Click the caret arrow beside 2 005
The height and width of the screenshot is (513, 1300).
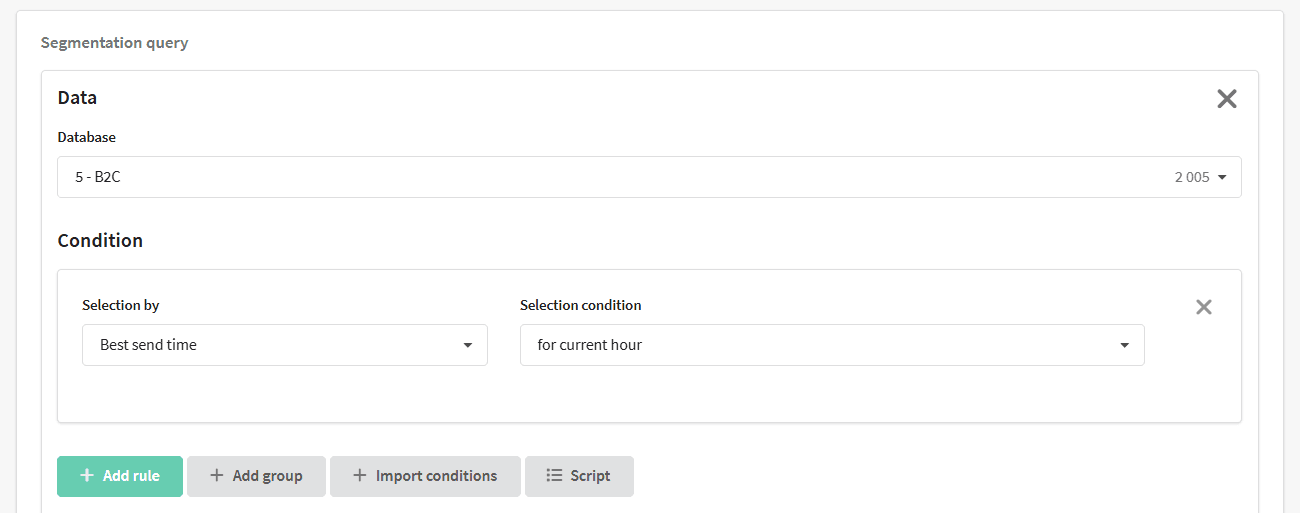pyautogui.click(x=1222, y=178)
